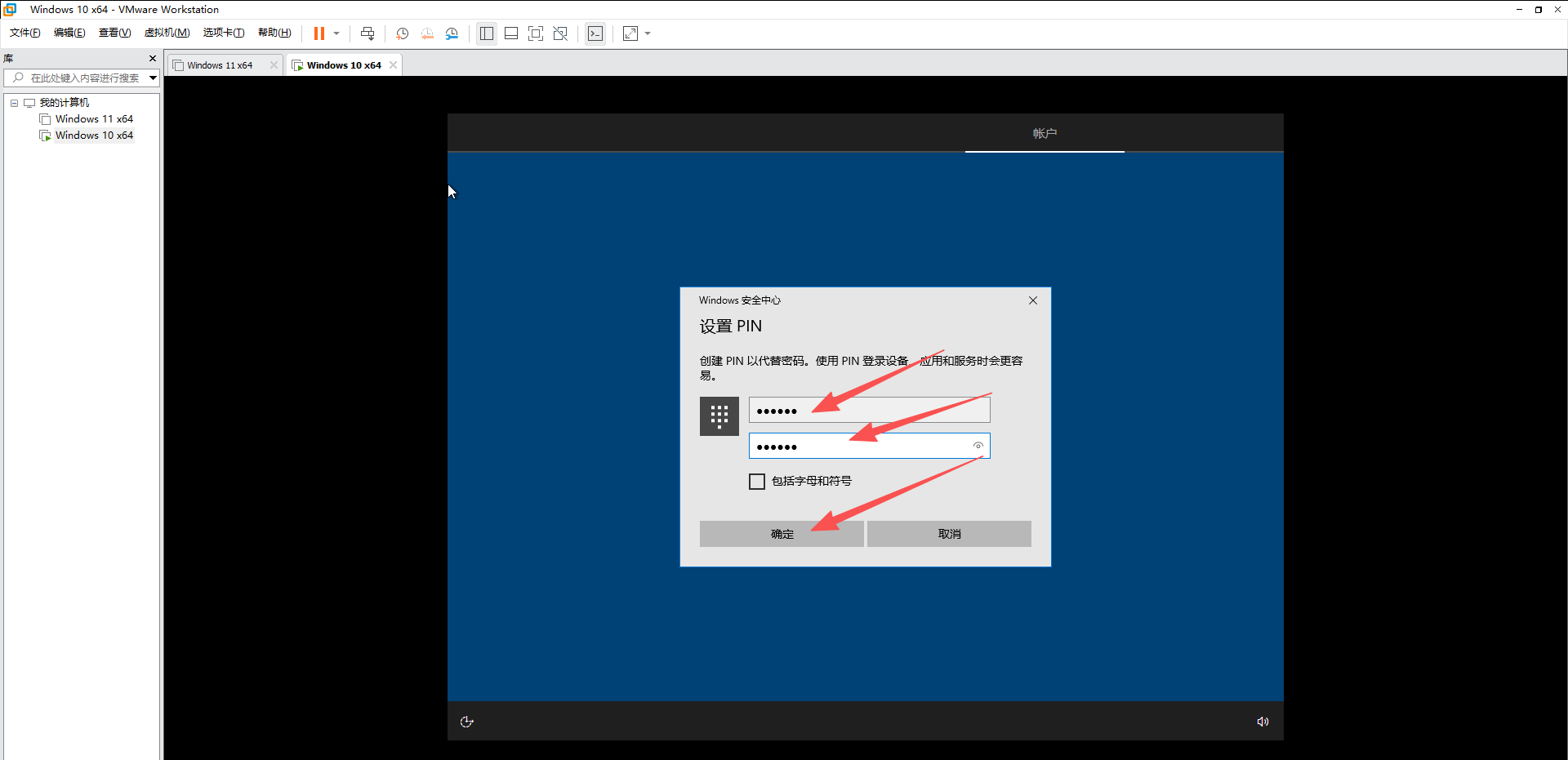Image resolution: width=1568 pixels, height=760 pixels.
Task: Close the Windows 安全中心 dialog
Action: point(1033,300)
